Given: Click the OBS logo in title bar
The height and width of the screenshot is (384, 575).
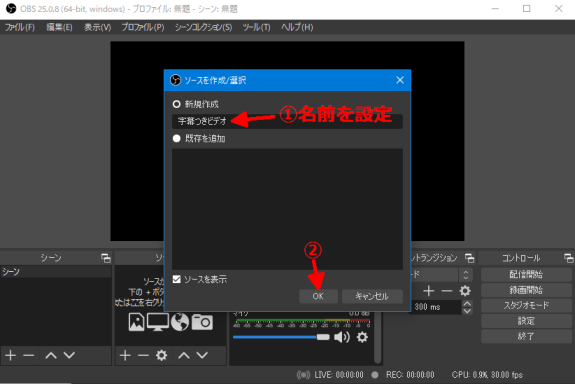Looking at the screenshot, I should point(11,8).
